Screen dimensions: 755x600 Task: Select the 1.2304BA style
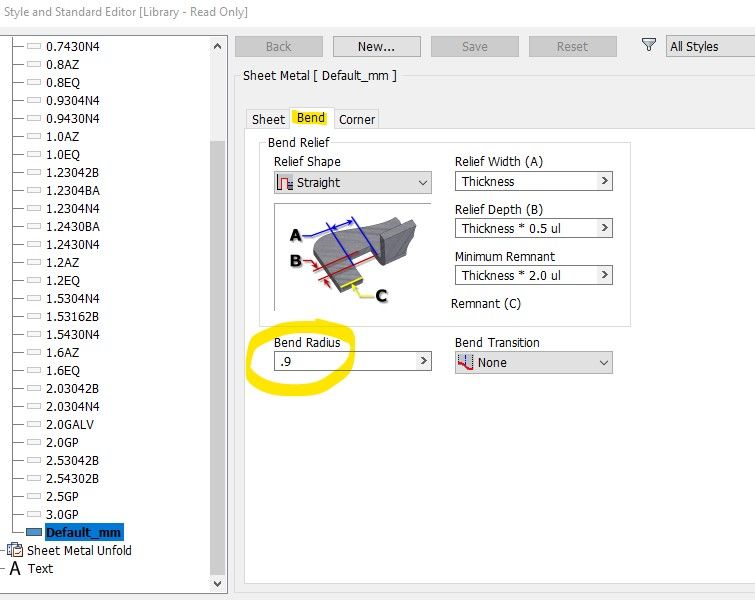[x=73, y=190]
